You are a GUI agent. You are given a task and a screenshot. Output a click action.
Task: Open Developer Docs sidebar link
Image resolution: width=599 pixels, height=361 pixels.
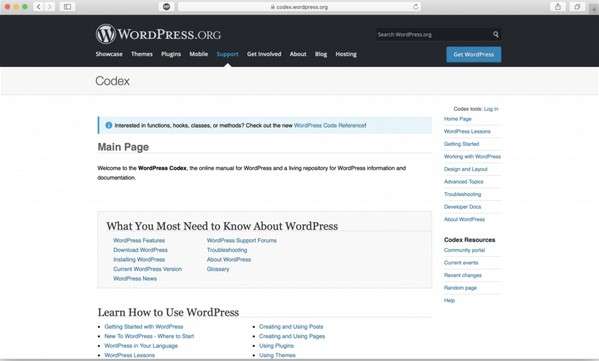(463, 207)
